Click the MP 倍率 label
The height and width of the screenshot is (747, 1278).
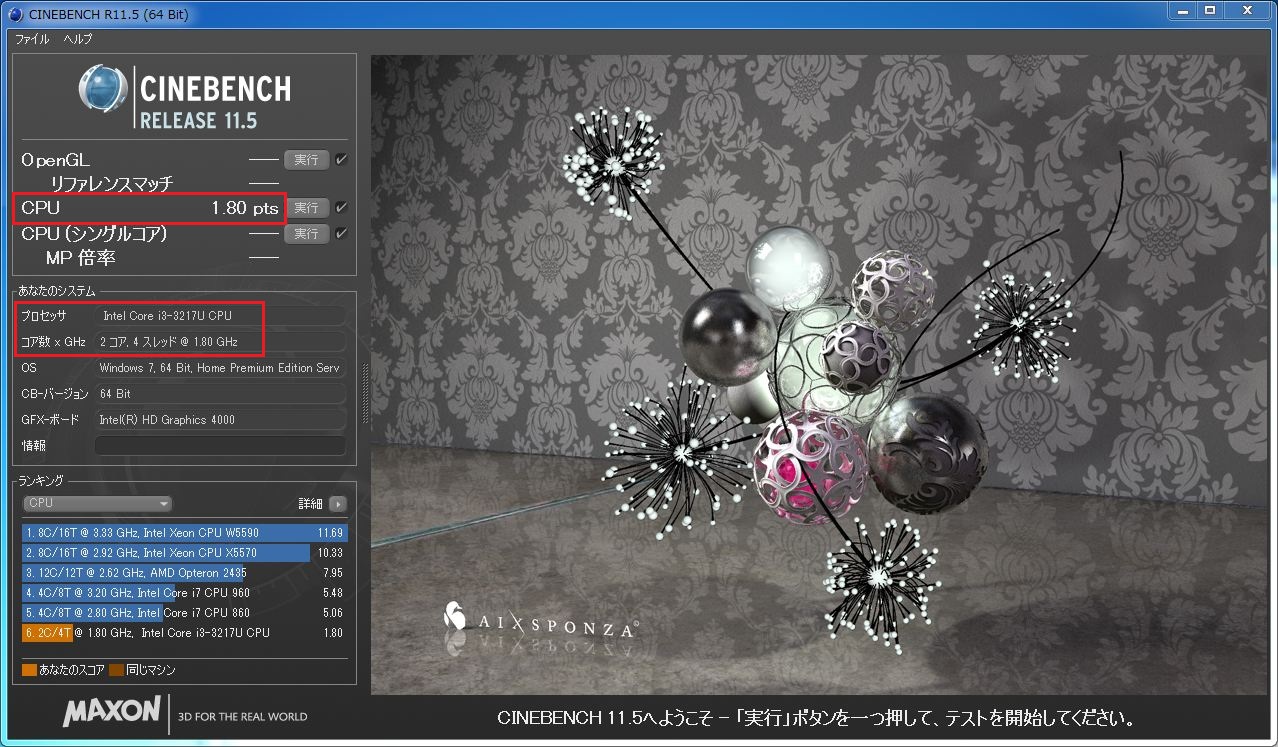click(x=81, y=258)
